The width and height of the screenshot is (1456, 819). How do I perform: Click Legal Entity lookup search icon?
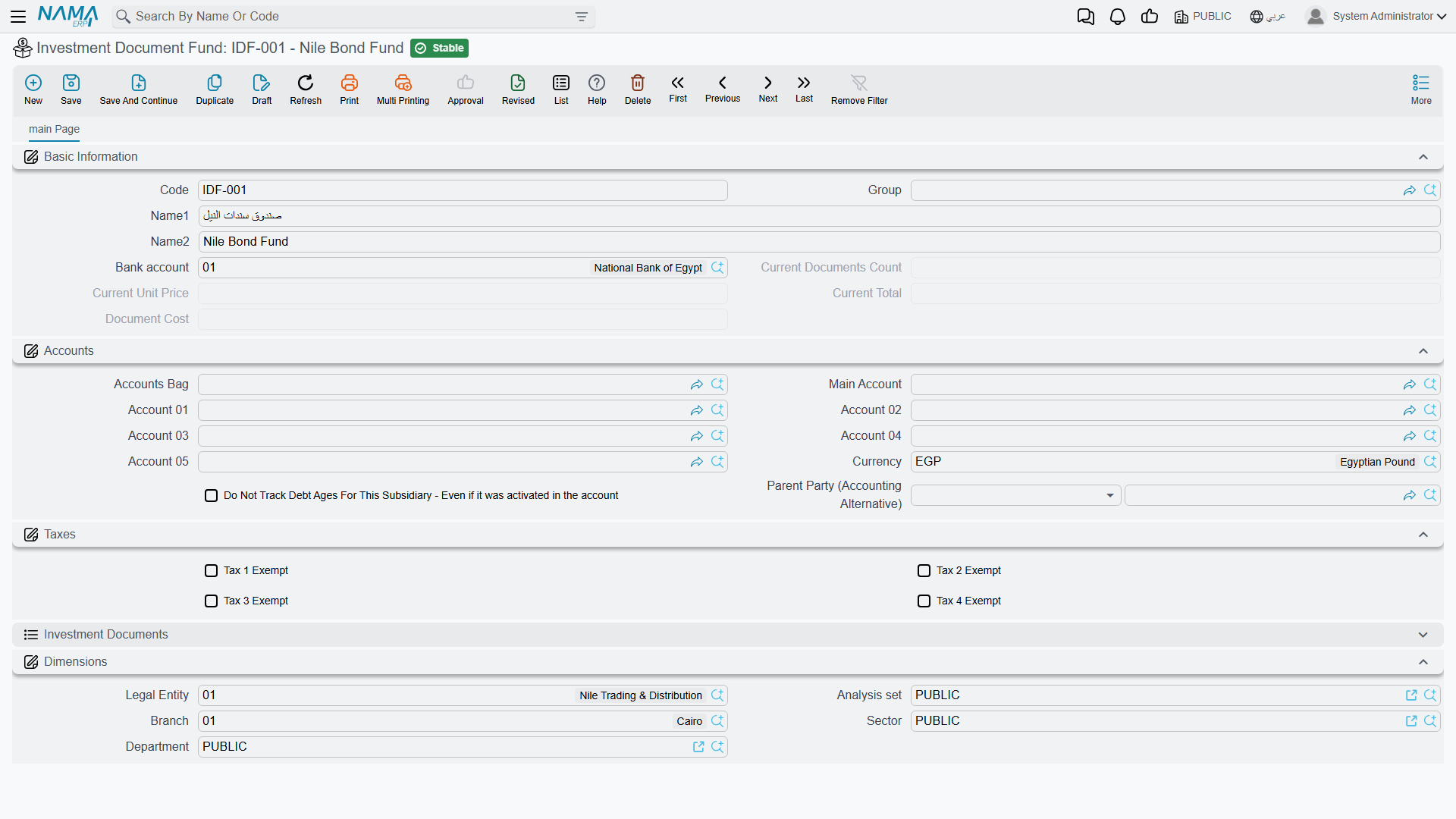(x=717, y=695)
